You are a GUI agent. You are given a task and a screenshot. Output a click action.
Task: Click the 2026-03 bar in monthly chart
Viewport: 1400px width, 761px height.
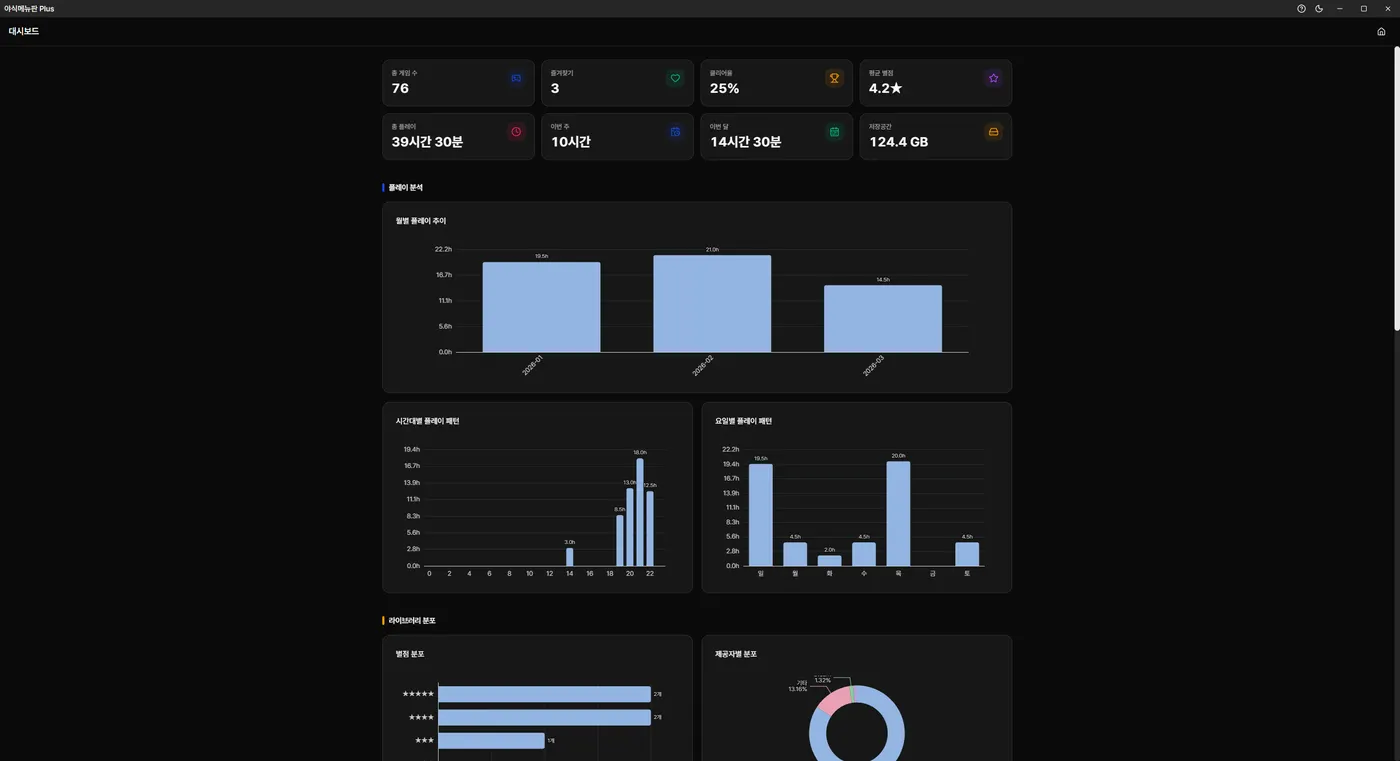pyautogui.click(x=883, y=319)
